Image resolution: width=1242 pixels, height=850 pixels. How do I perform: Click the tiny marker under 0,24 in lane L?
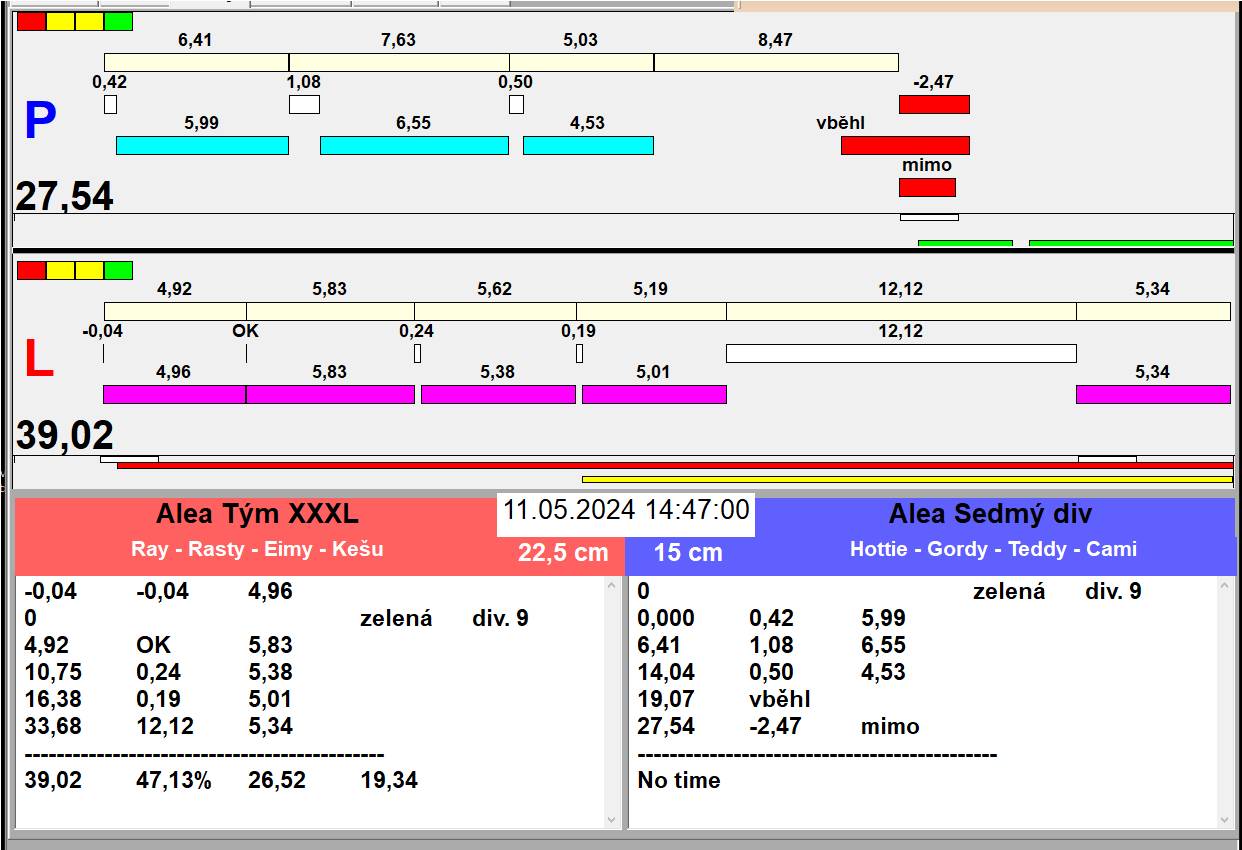[x=417, y=353]
